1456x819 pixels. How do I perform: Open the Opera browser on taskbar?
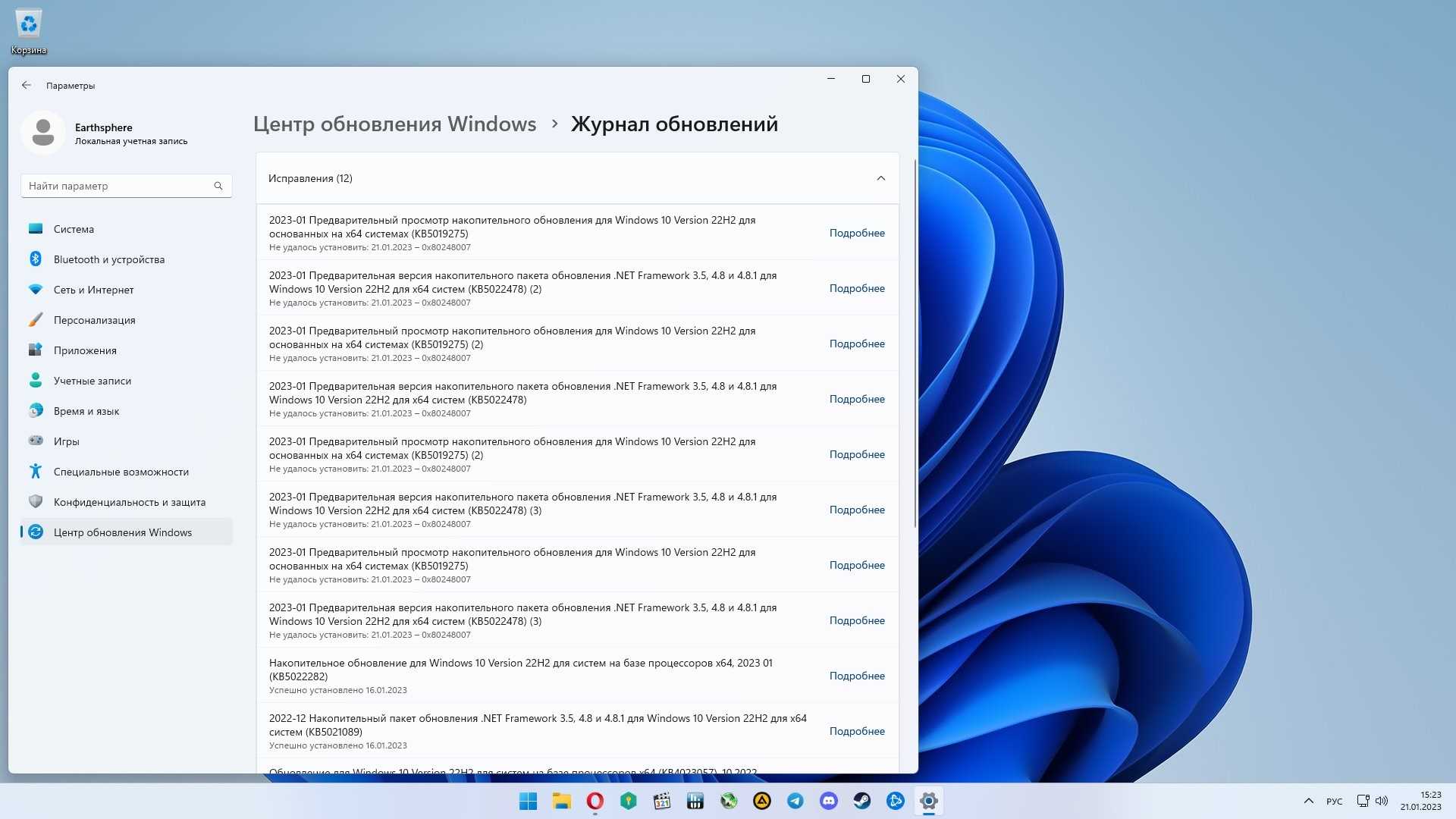pyautogui.click(x=595, y=801)
